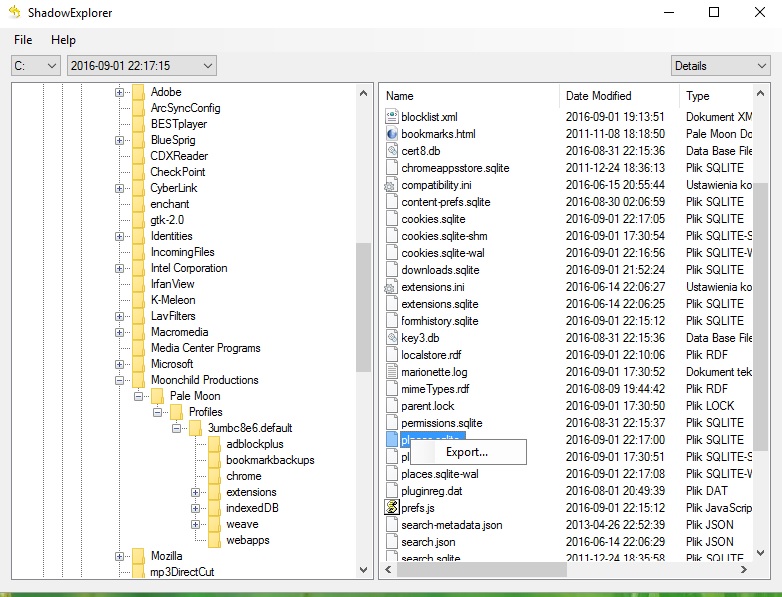Expand the weave tree node

click(x=195, y=524)
